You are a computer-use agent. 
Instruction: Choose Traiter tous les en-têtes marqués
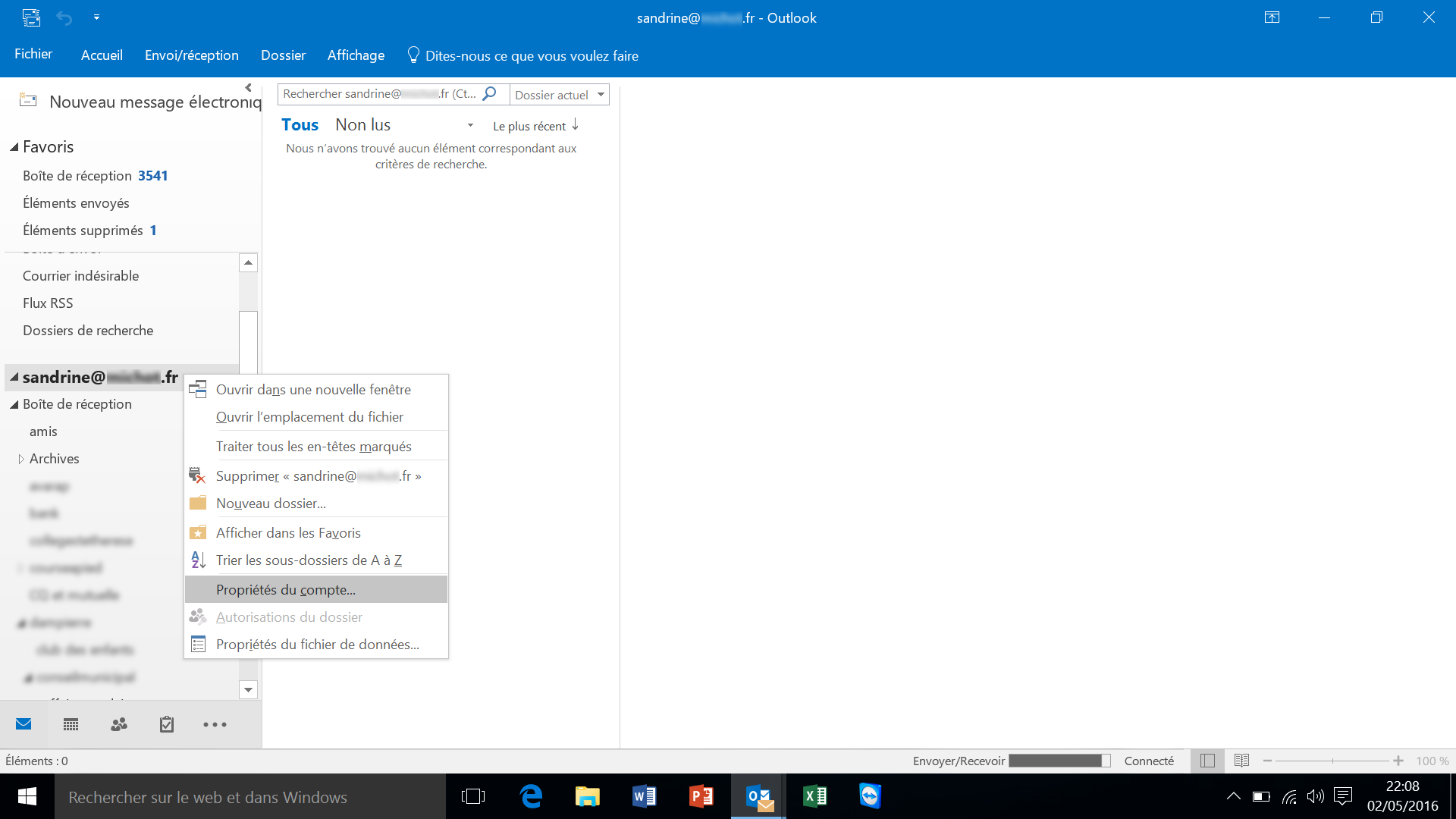316,447
